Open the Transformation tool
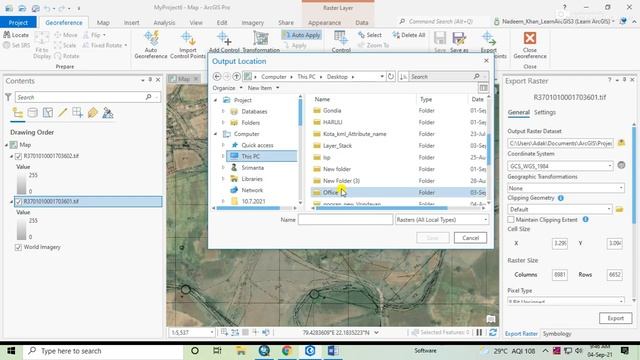Viewport: 640px width, 360px height. pos(261,42)
